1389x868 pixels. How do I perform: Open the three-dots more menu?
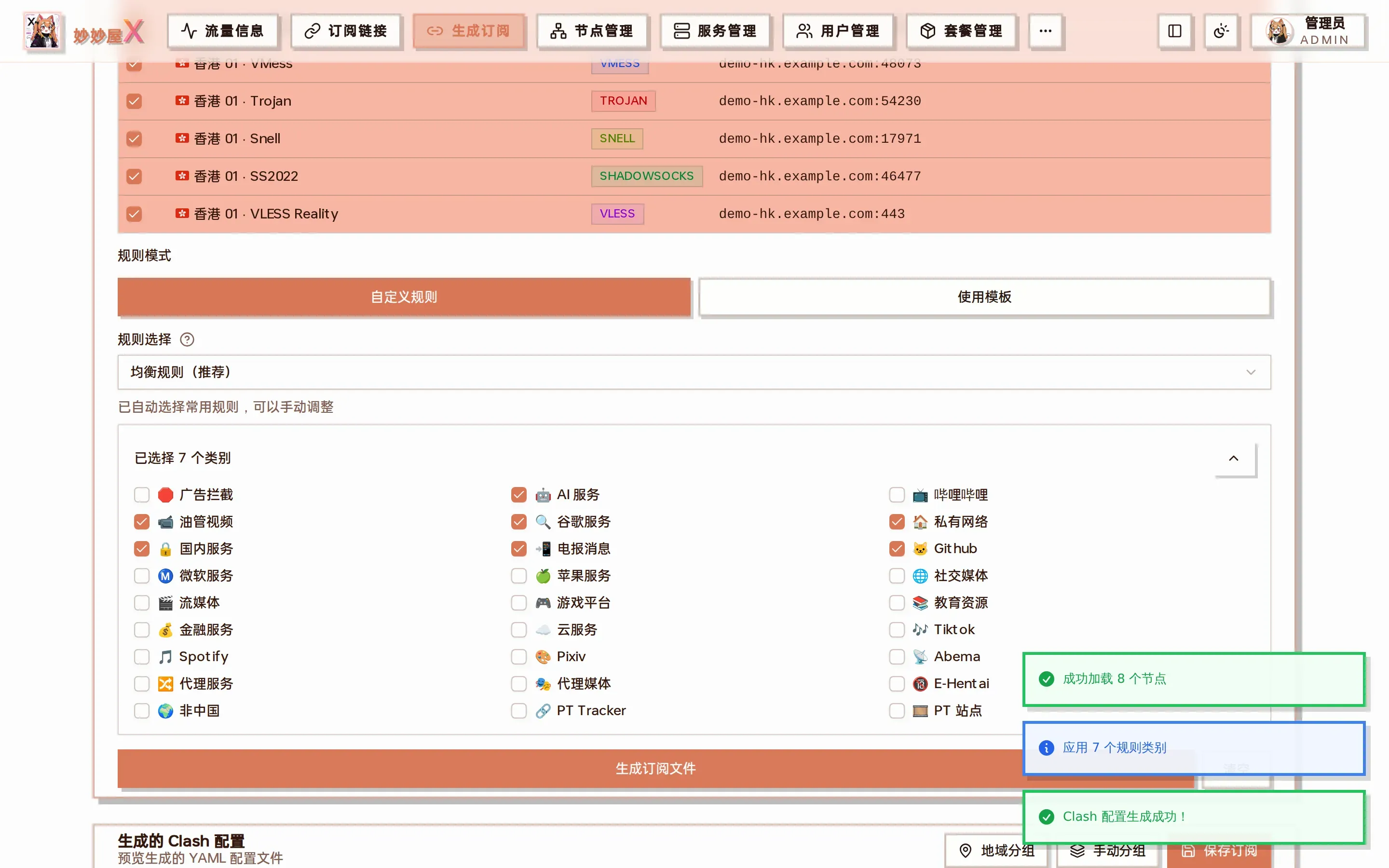click(x=1045, y=31)
